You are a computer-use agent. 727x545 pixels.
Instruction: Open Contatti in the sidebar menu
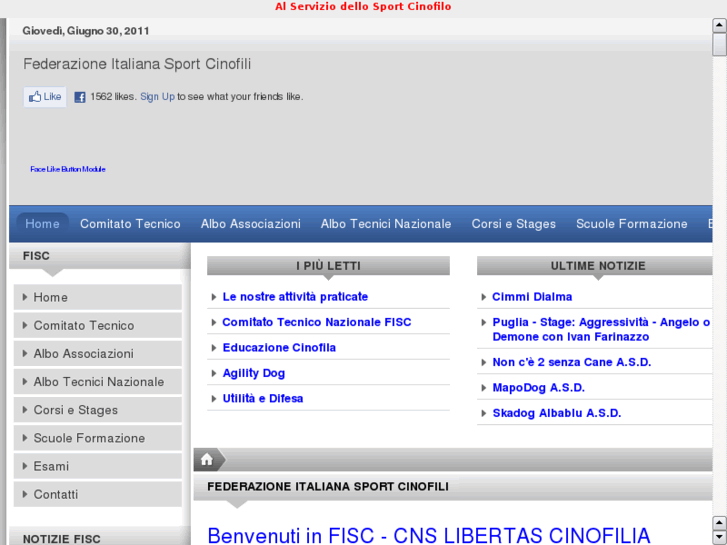(x=98, y=494)
